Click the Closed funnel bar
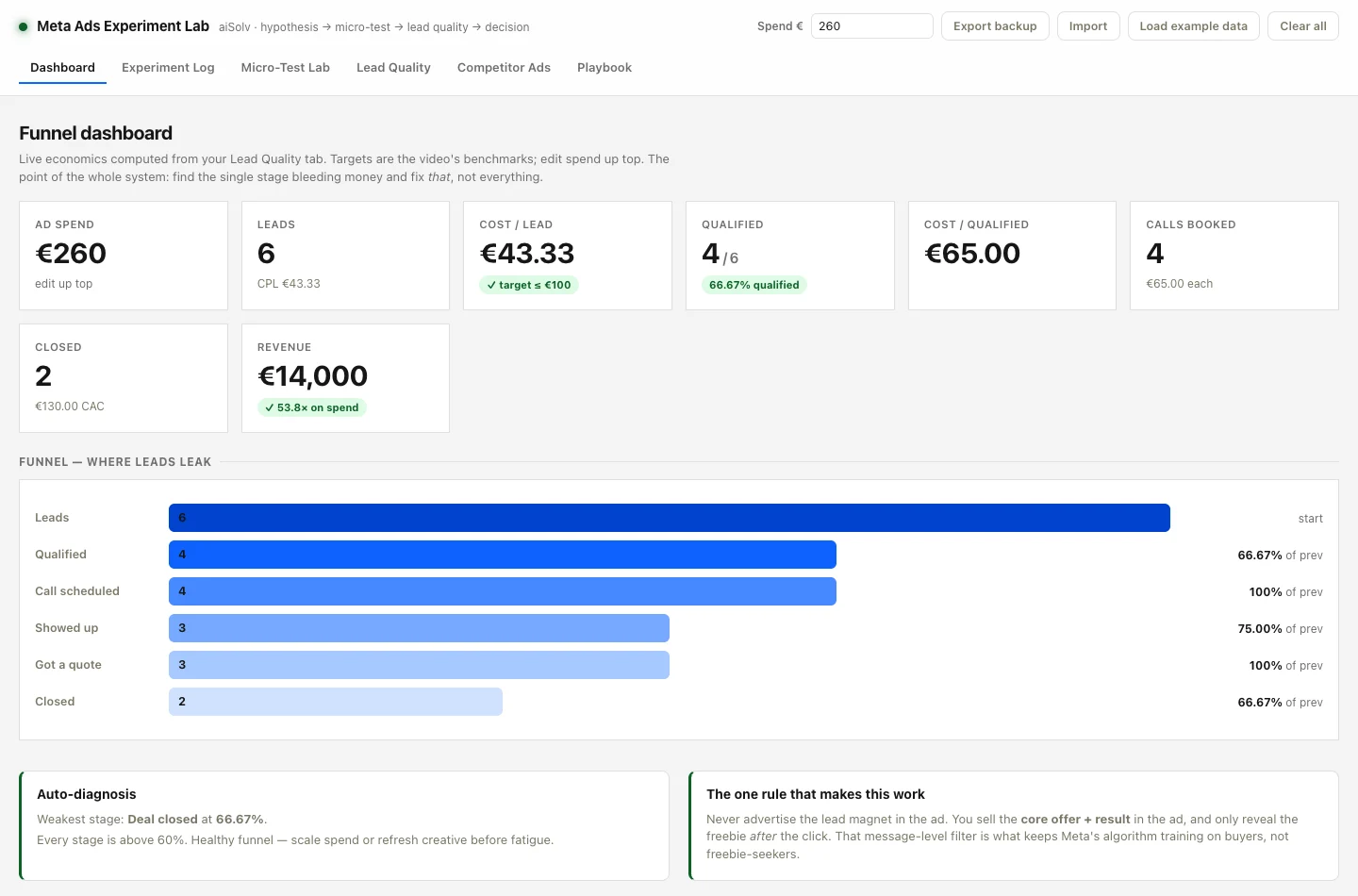1358x896 pixels. [336, 702]
